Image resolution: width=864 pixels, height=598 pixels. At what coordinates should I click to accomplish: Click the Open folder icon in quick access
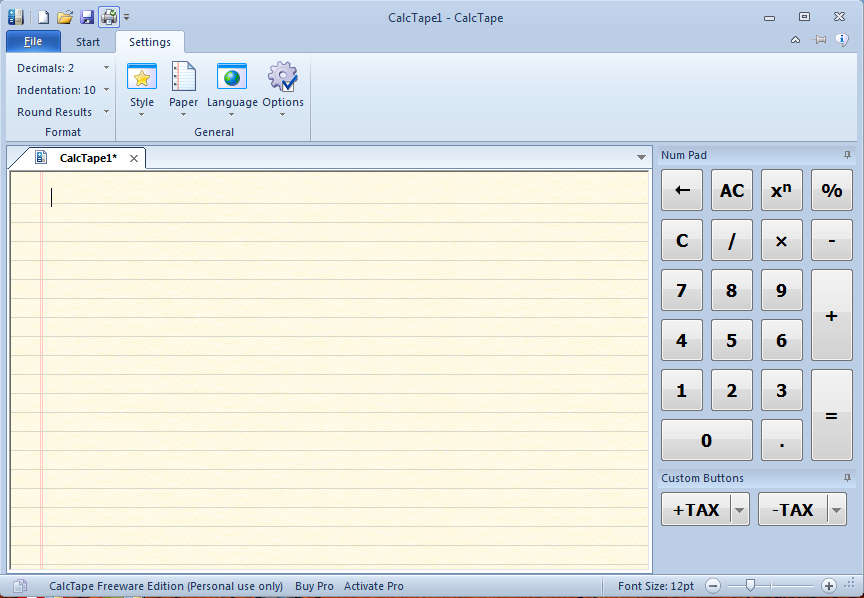pyautogui.click(x=65, y=17)
